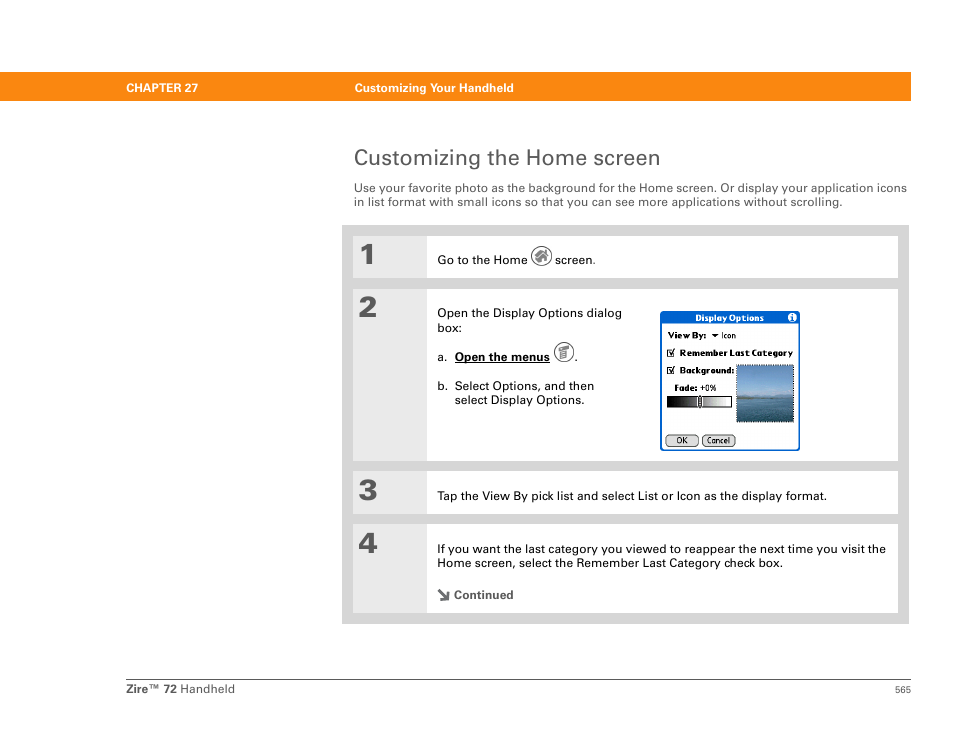Image resolution: width=954 pixels, height=738 pixels.
Task: Click the Display Options dialog title
Action: pyautogui.click(x=729, y=318)
